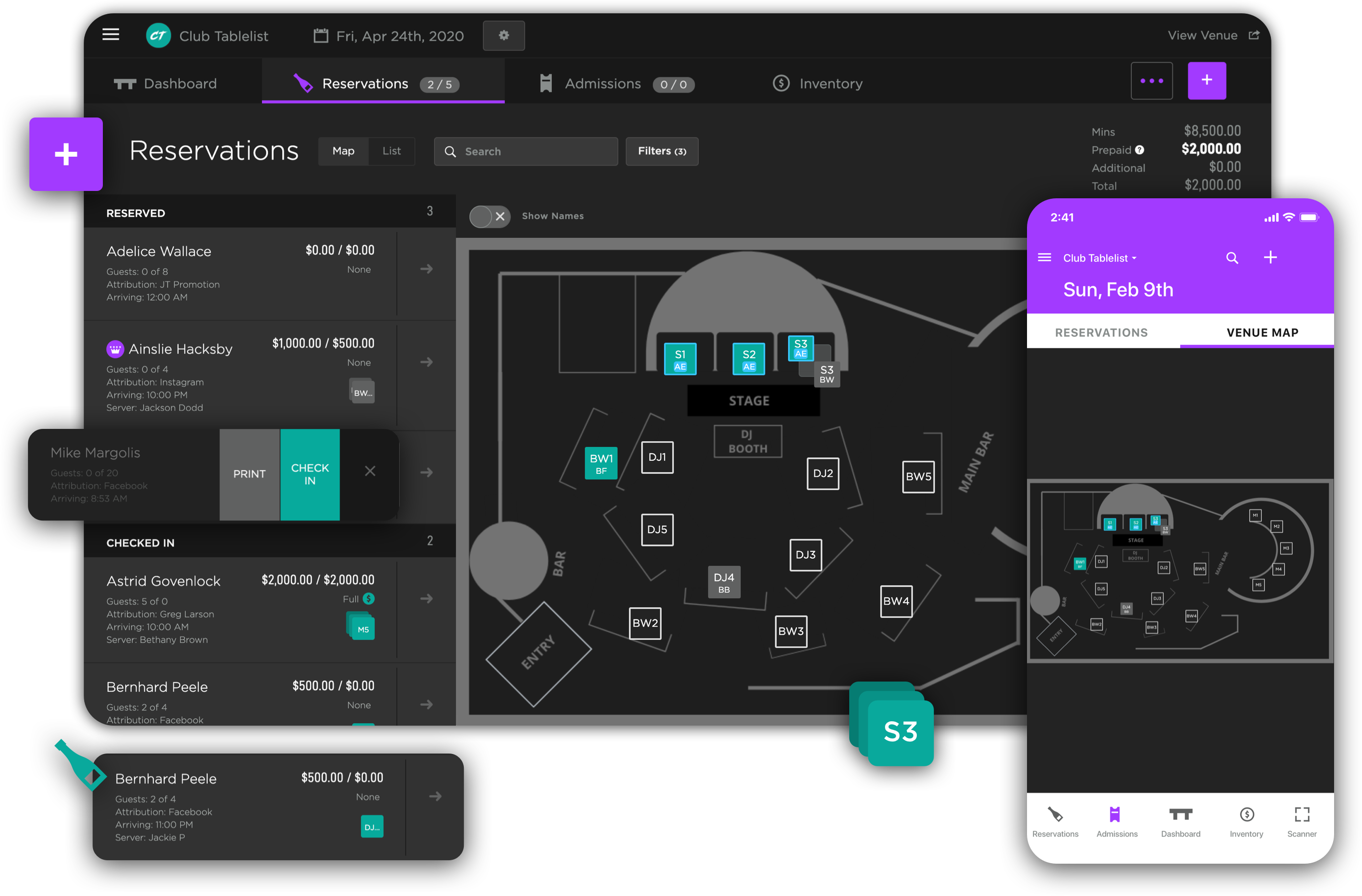Click the plus icon to add new reservation
This screenshot has height=896, width=1362.
click(x=1207, y=81)
